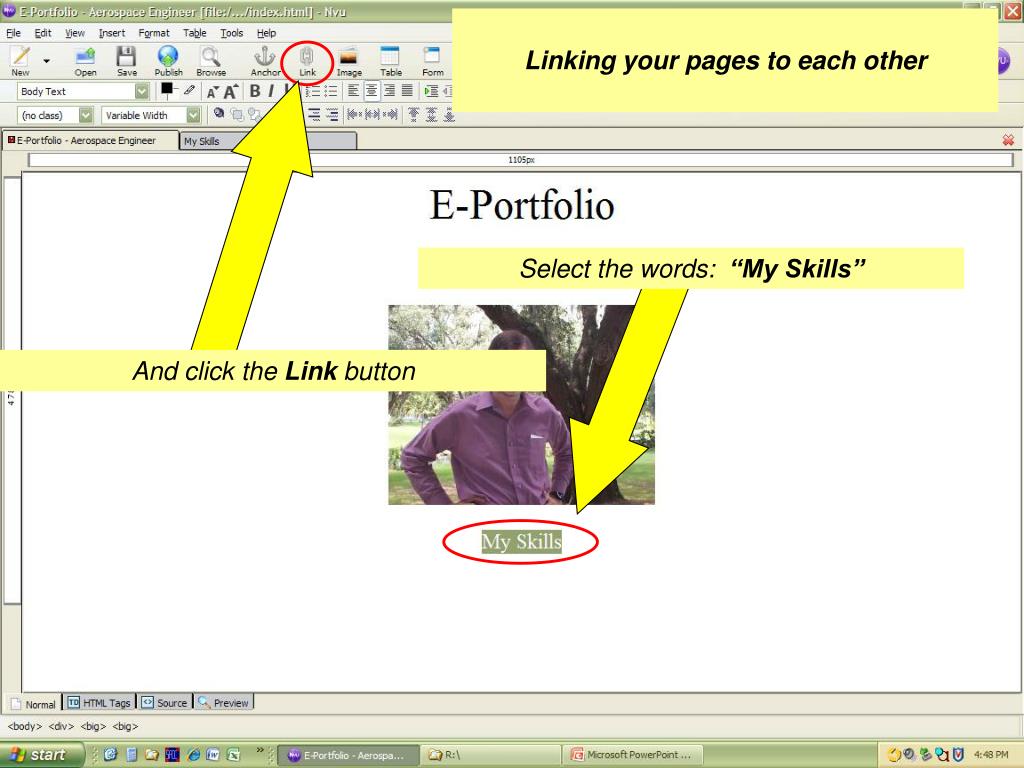Decrease font size with small A icon
Image resolution: width=1024 pixels, height=768 pixels.
pyautogui.click(x=212, y=92)
